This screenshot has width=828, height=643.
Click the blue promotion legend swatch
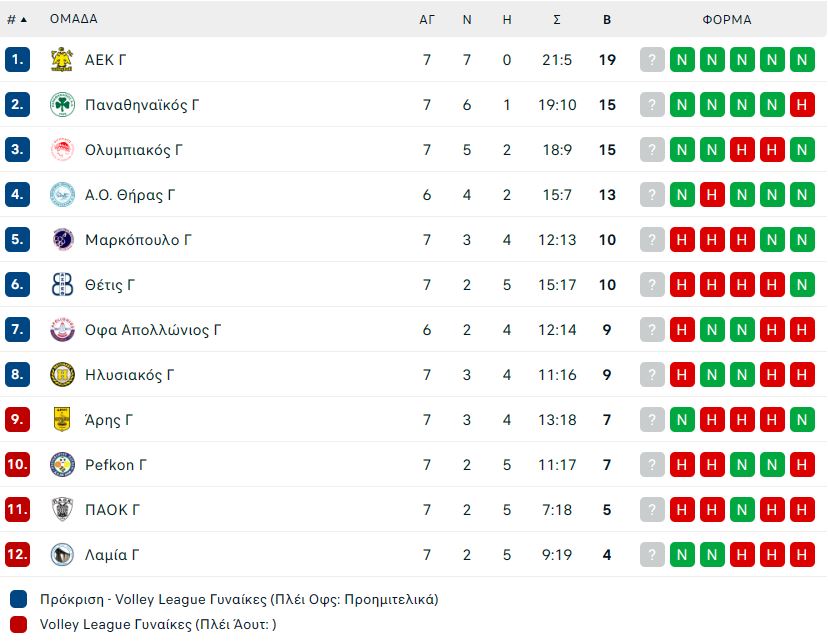click(18, 600)
